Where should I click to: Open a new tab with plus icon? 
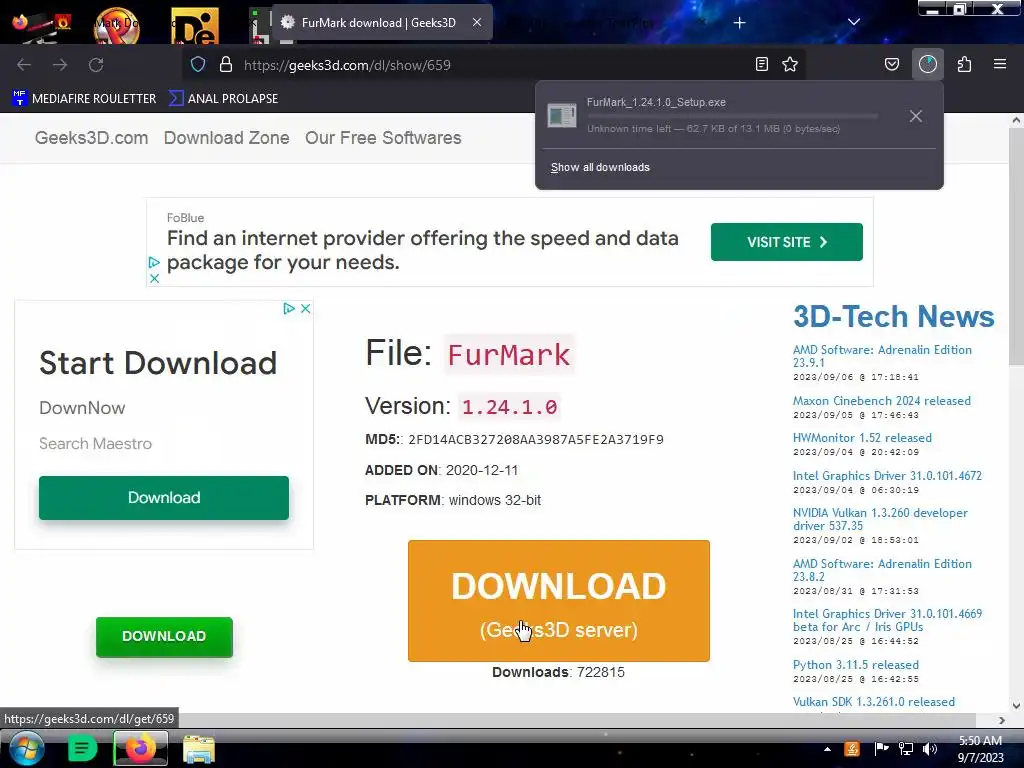(x=739, y=23)
